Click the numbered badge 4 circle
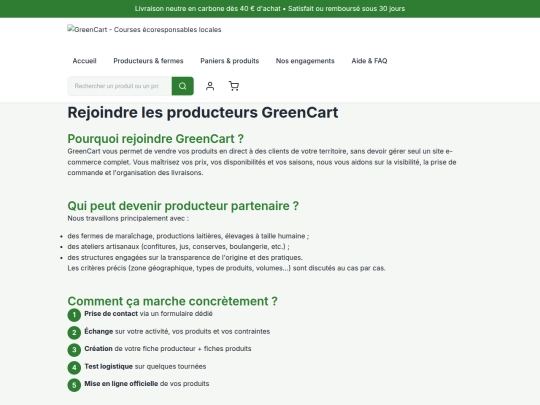 (74, 367)
